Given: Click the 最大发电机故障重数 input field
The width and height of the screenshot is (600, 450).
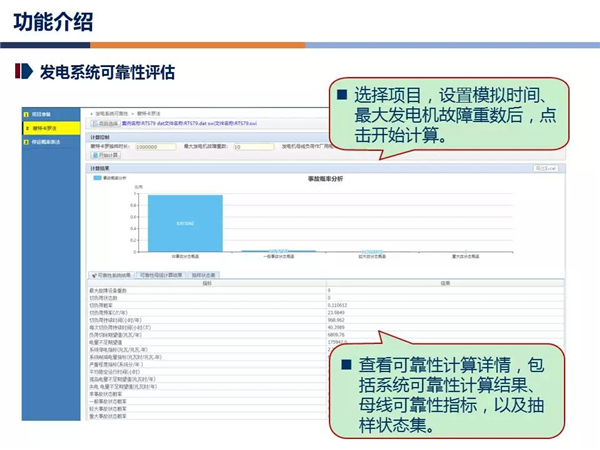Looking at the screenshot, I should pyautogui.click(x=251, y=146).
